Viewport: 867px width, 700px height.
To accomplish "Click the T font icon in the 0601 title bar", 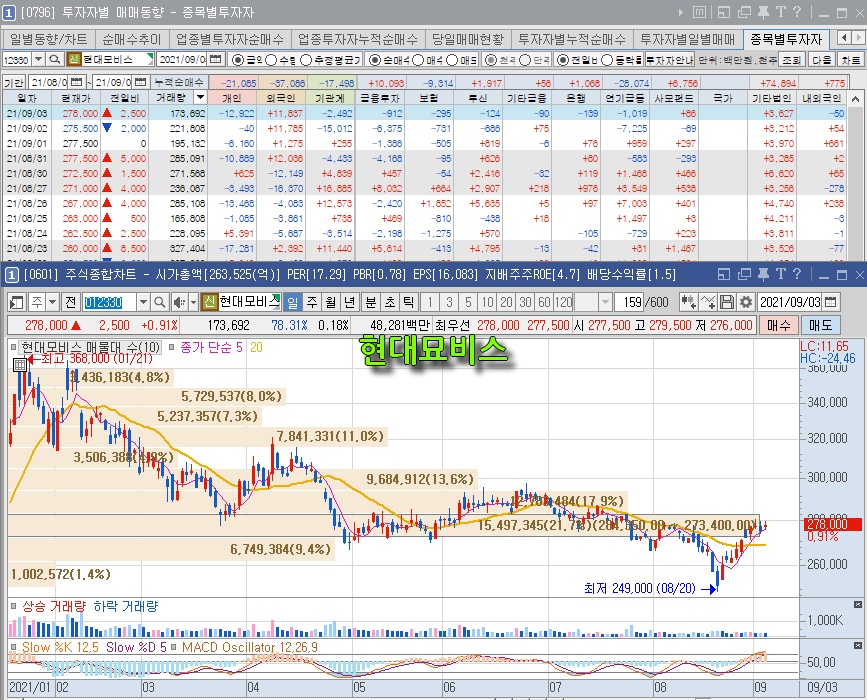I will click(x=781, y=274).
